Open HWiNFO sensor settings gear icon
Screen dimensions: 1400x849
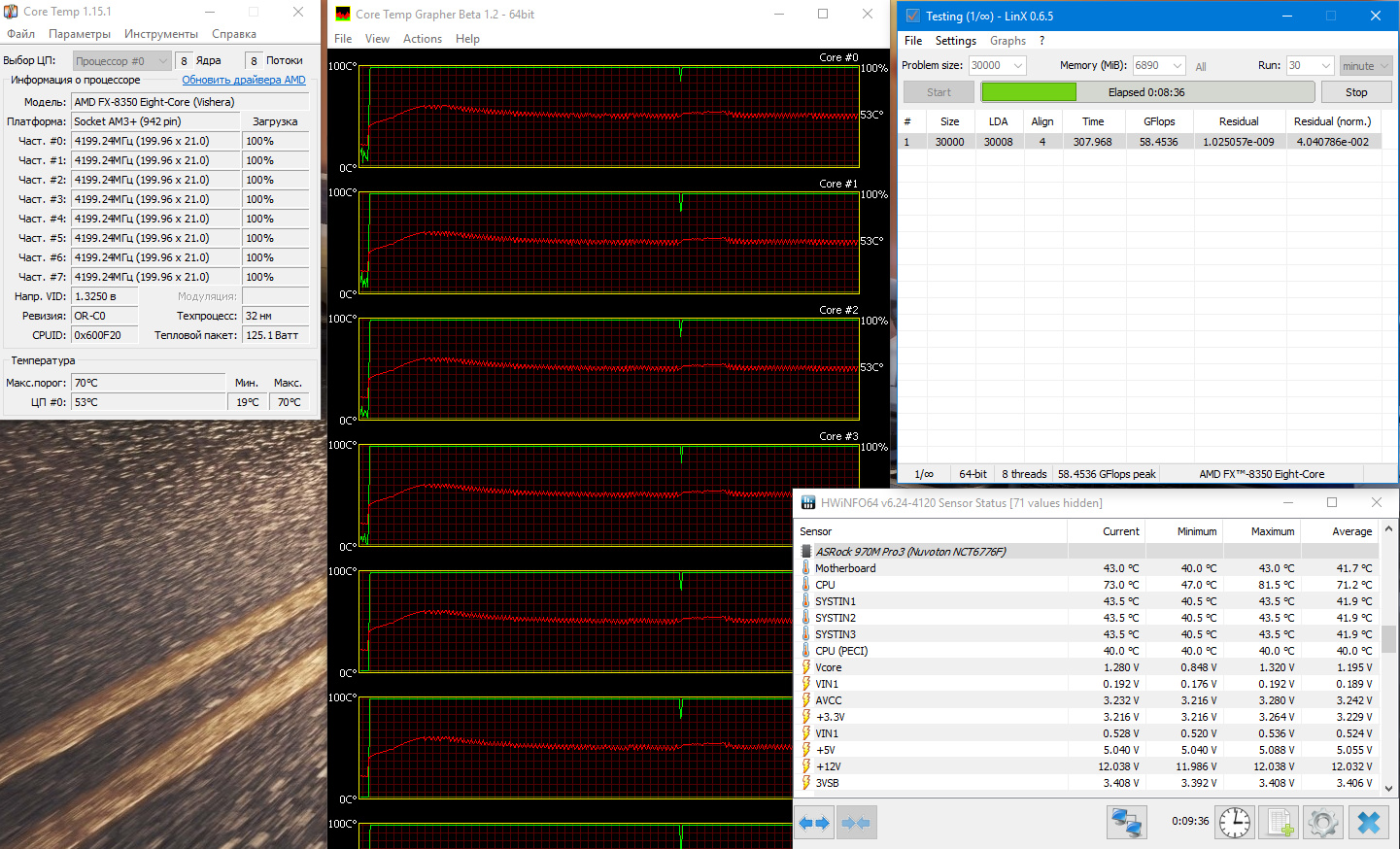click(1323, 823)
